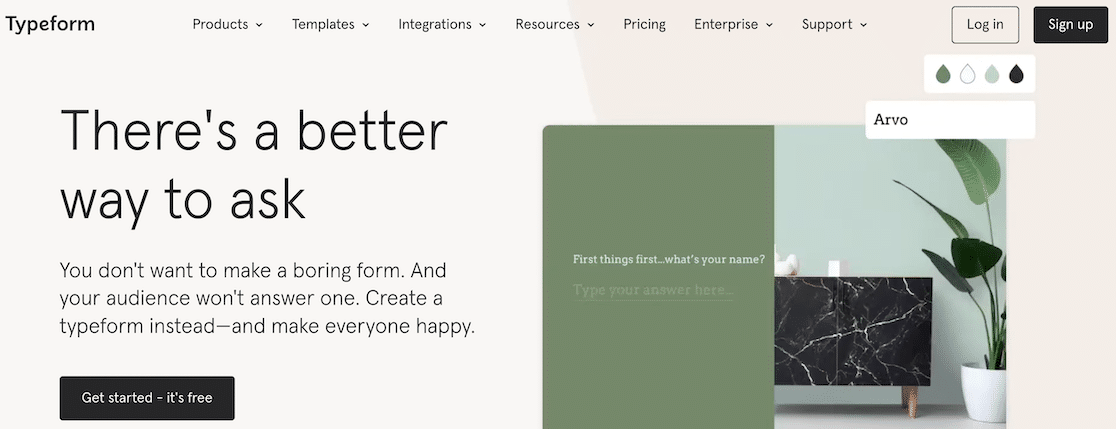The width and height of the screenshot is (1116, 429).
Task: Open the Templates menu
Action: (331, 24)
